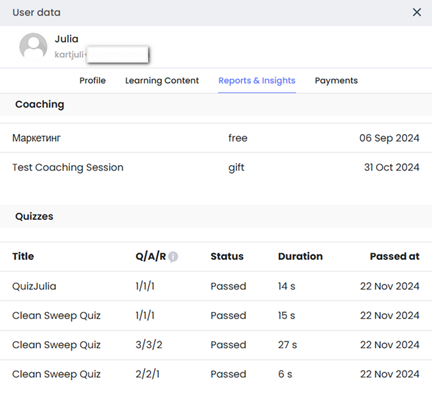The image size is (432, 395).
Task: Click the Duration column header
Action: click(300, 256)
